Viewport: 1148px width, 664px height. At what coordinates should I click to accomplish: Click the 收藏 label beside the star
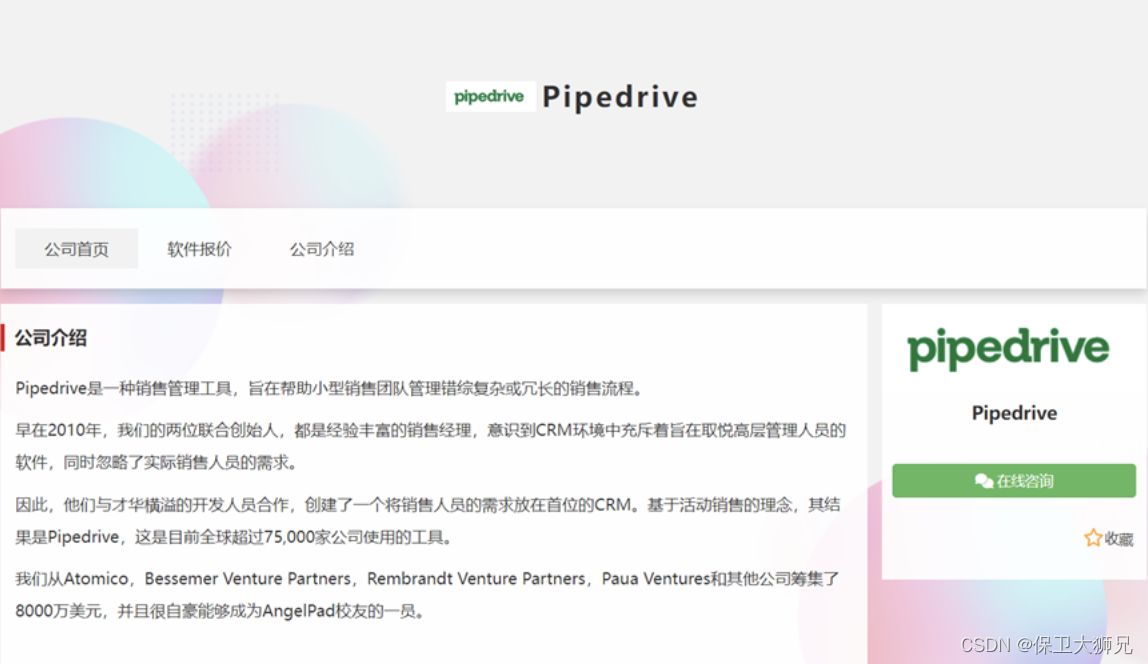[1119, 539]
